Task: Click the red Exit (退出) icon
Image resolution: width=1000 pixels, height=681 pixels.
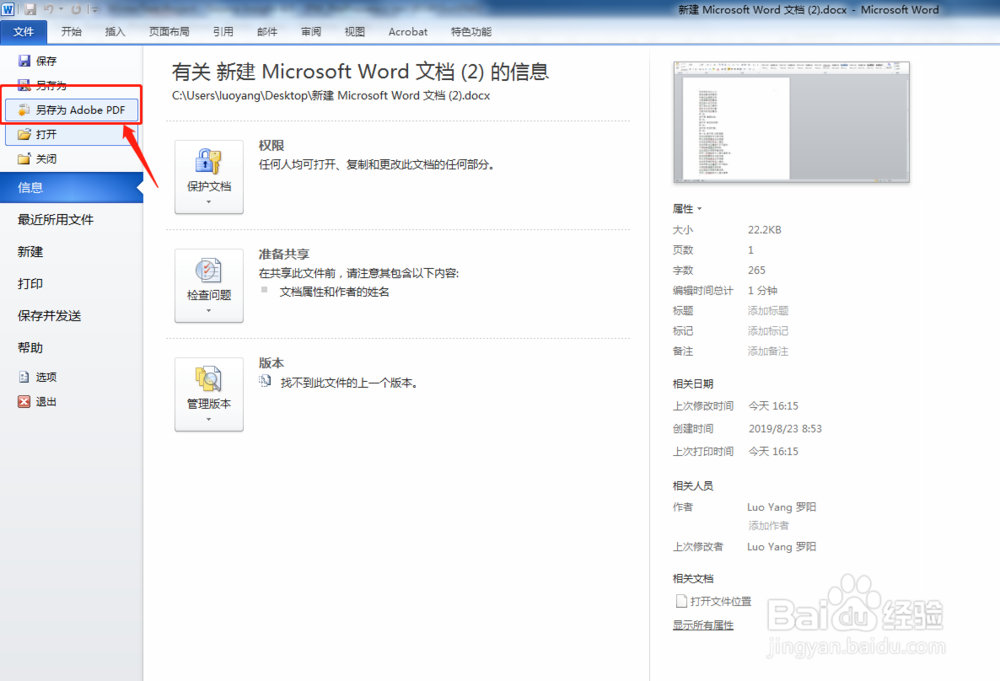Action: [x=24, y=401]
